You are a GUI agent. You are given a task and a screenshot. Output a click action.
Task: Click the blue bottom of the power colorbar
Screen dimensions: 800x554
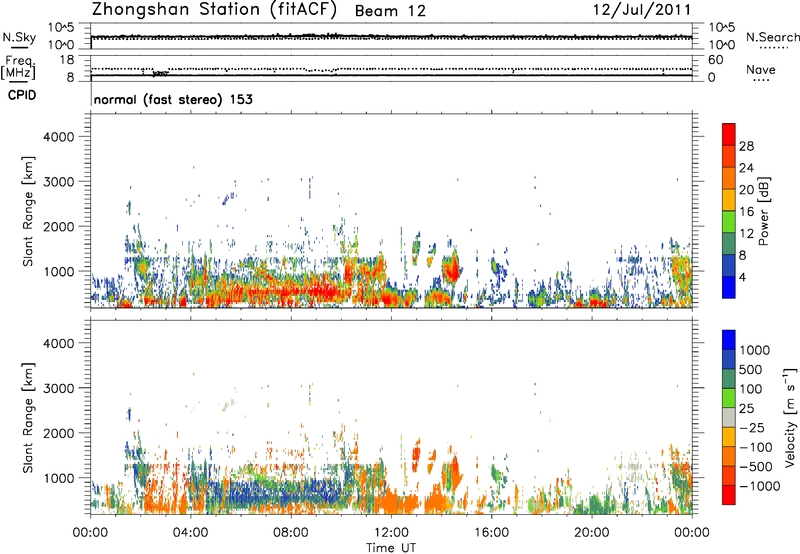[729, 287]
